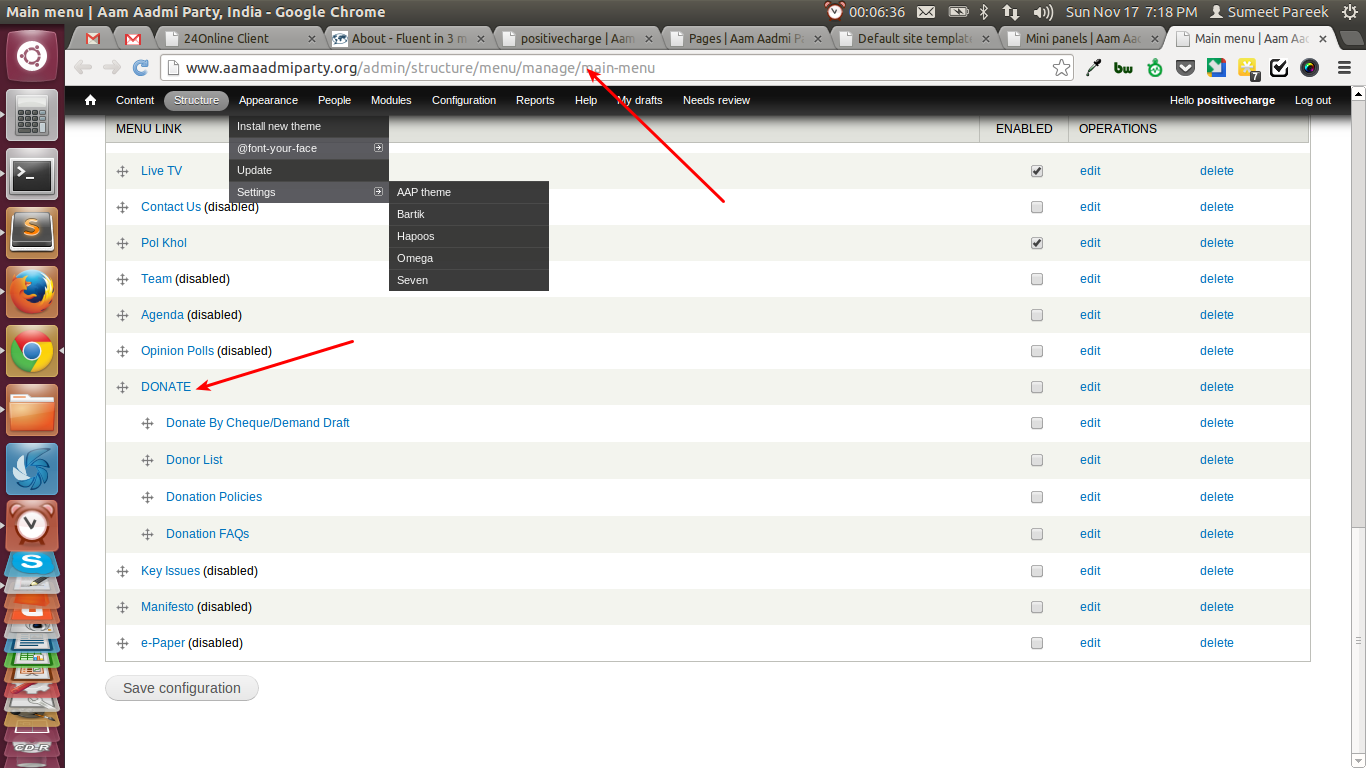Open the Files folder in dock
Image resolution: width=1366 pixels, height=768 pixels.
(32, 410)
